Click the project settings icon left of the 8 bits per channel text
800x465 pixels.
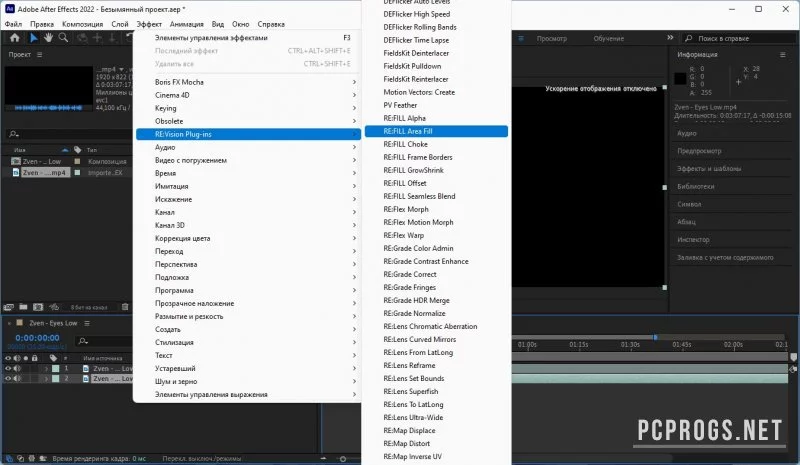click(54, 307)
